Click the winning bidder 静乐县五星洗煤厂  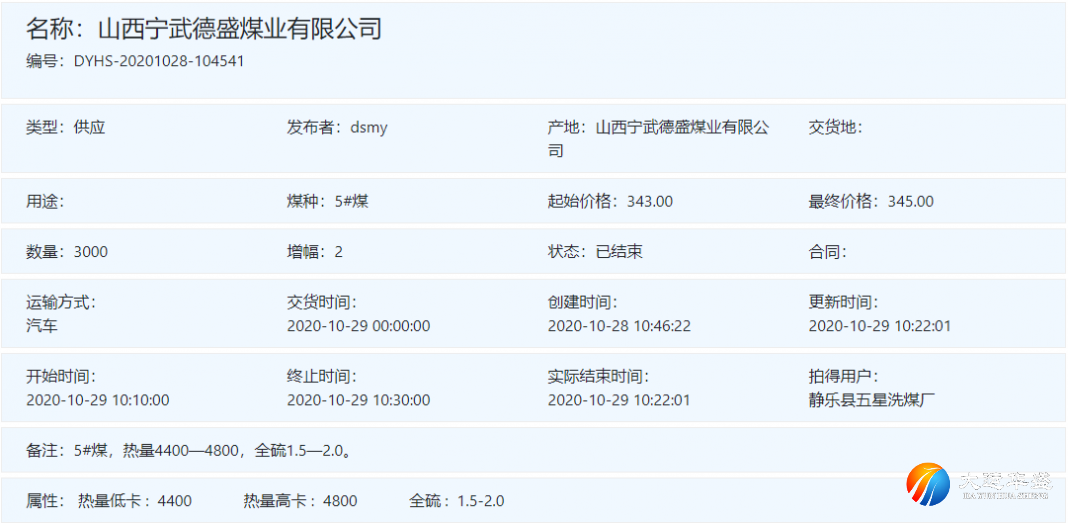tap(872, 400)
